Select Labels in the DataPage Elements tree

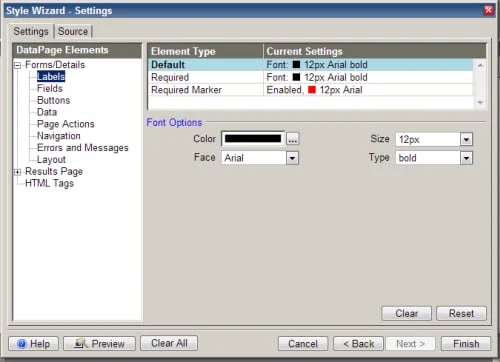coord(51,77)
